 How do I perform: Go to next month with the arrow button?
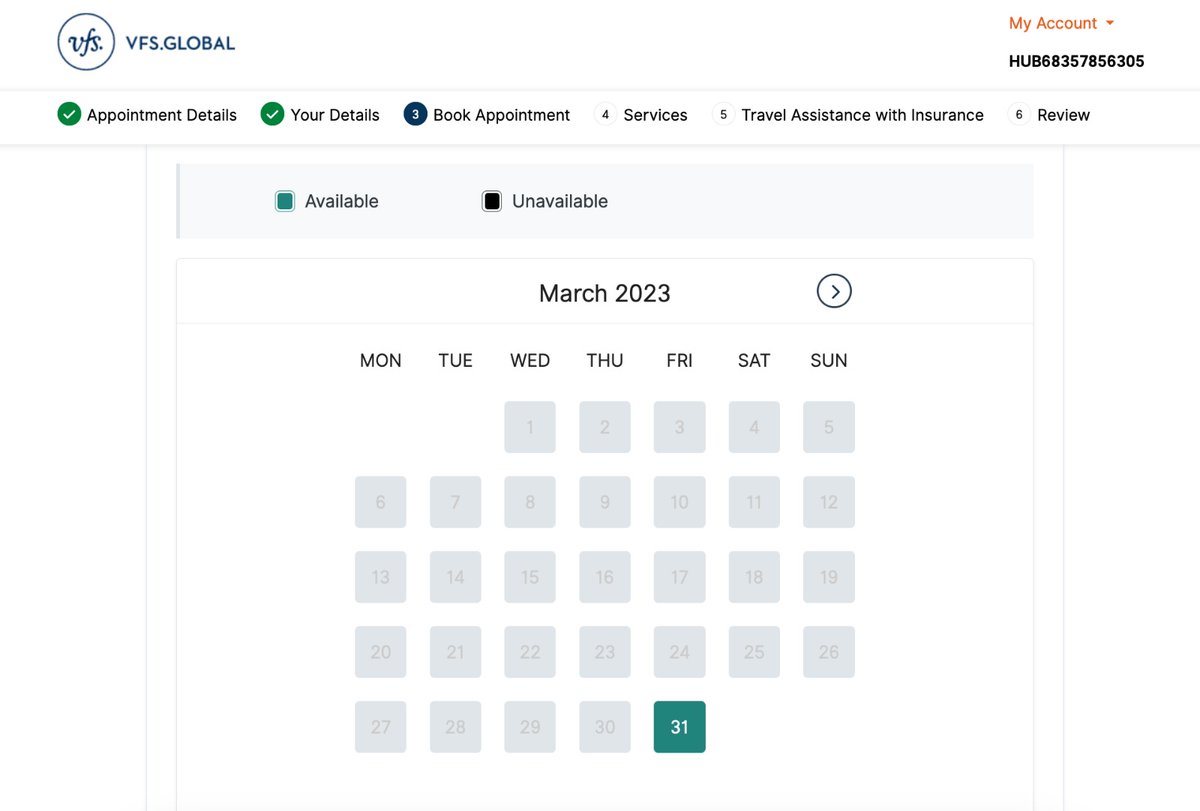(834, 291)
